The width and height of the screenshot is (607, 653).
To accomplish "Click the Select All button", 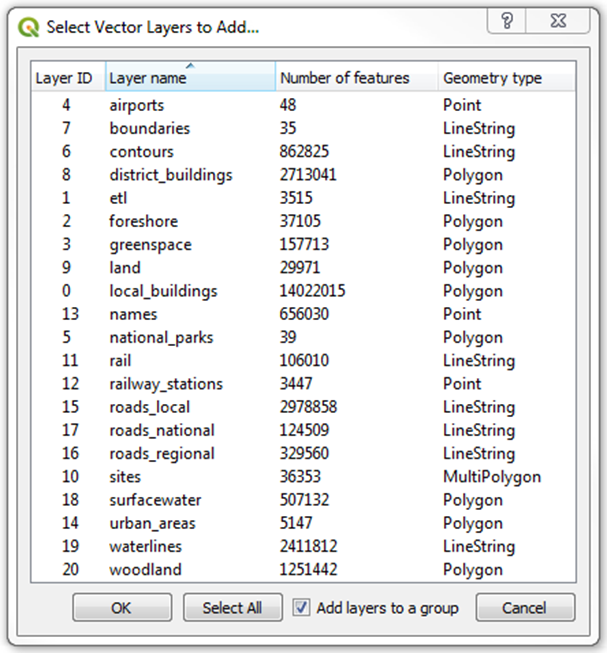I will tap(233, 608).
